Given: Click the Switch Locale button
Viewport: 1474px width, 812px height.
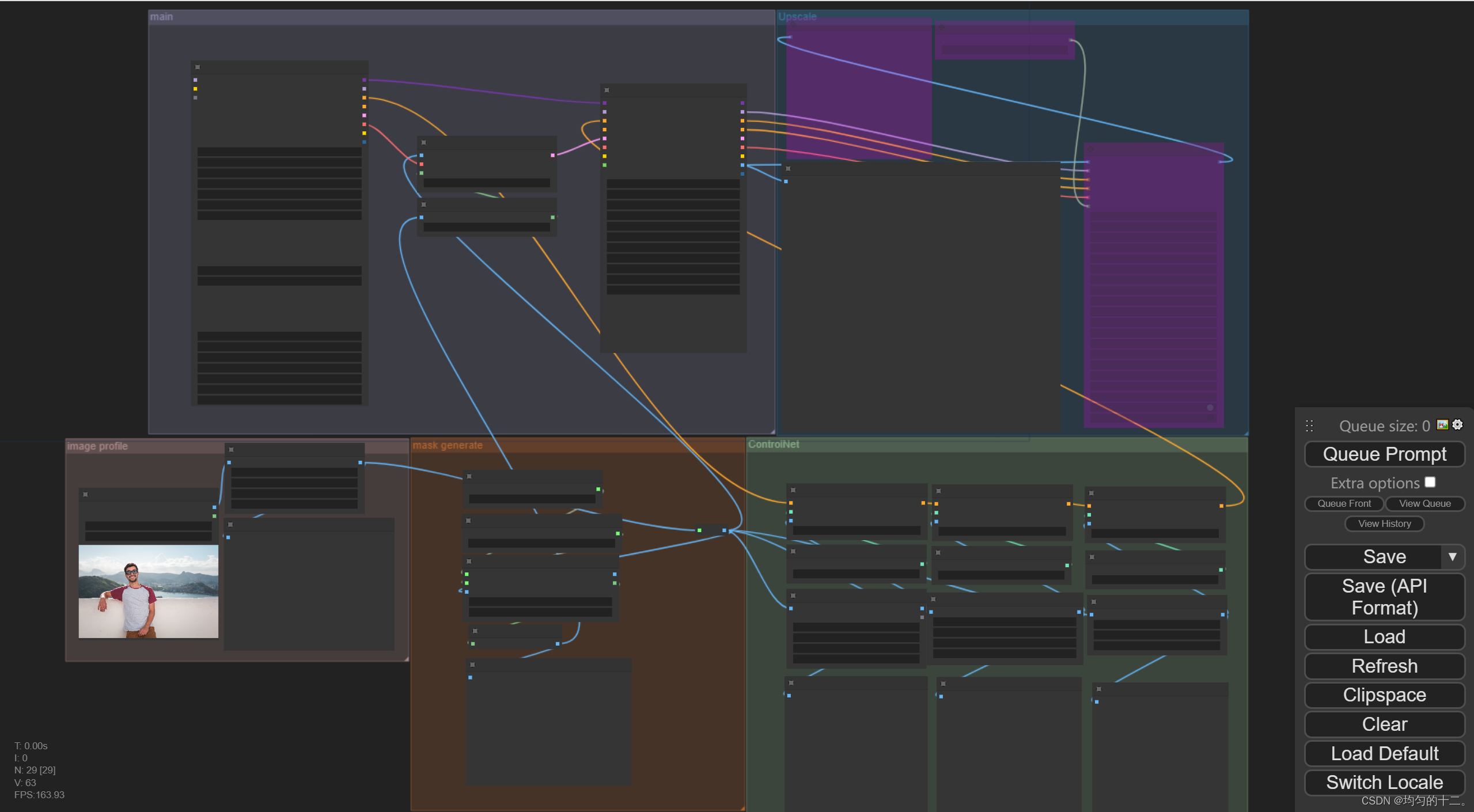Looking at the screenshot, I should pyautogui.click(x=1384, y=782).
